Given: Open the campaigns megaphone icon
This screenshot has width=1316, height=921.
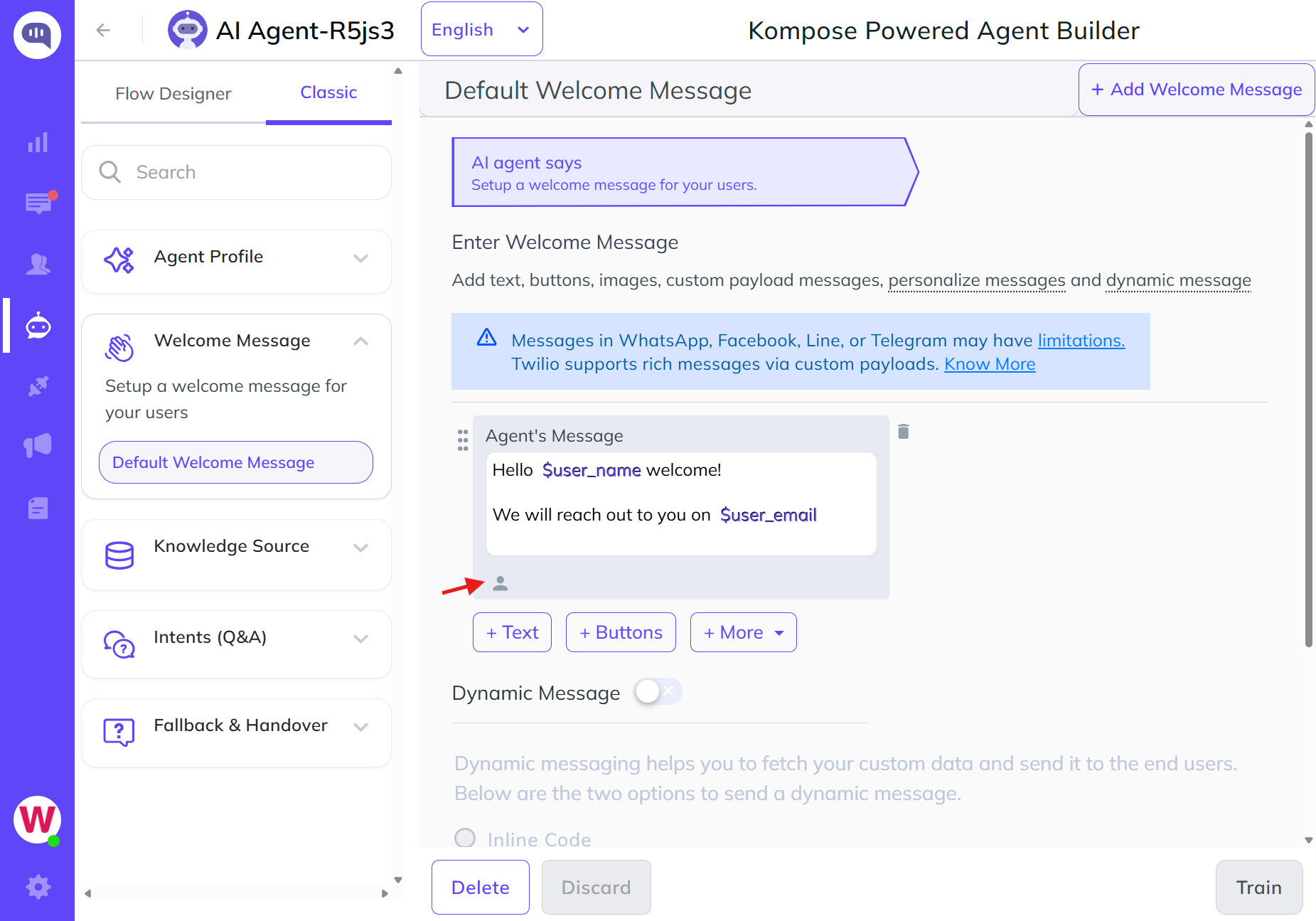Looking at the screenshot, I should point(38,446).
